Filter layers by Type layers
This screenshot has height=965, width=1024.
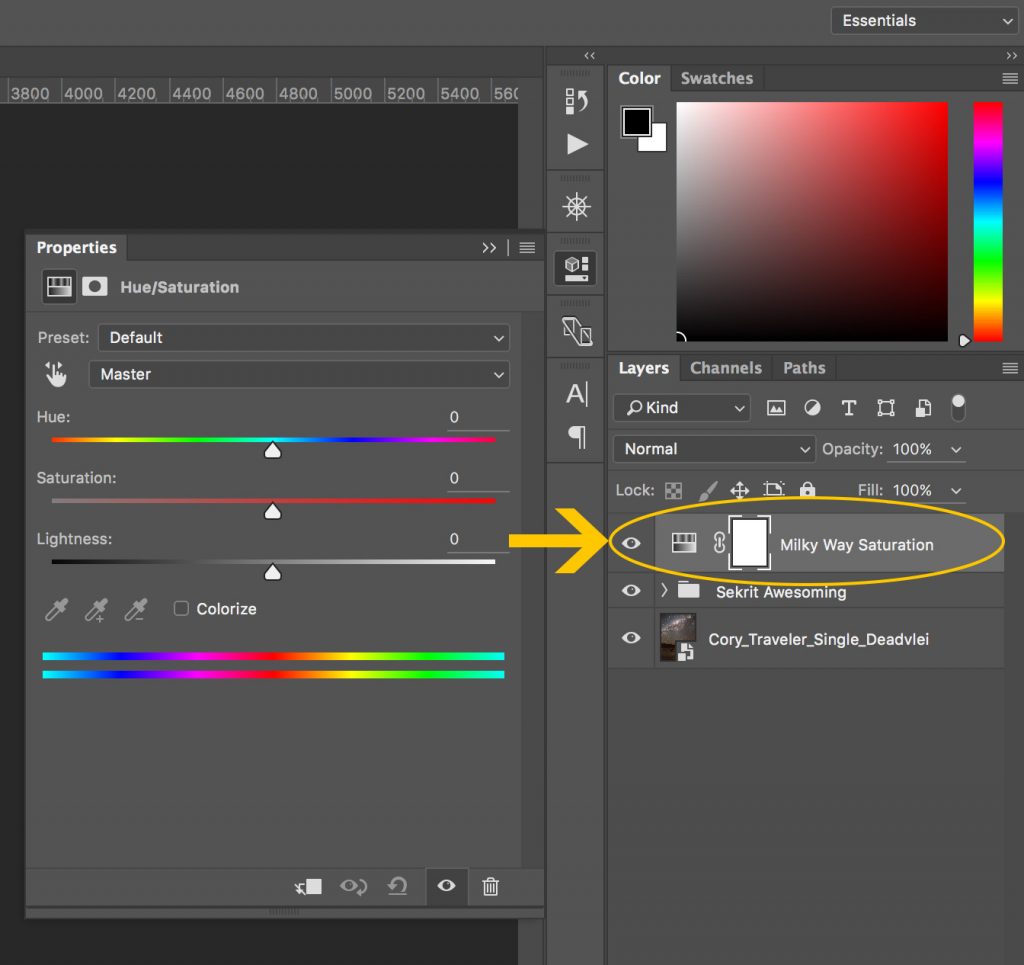849,408
